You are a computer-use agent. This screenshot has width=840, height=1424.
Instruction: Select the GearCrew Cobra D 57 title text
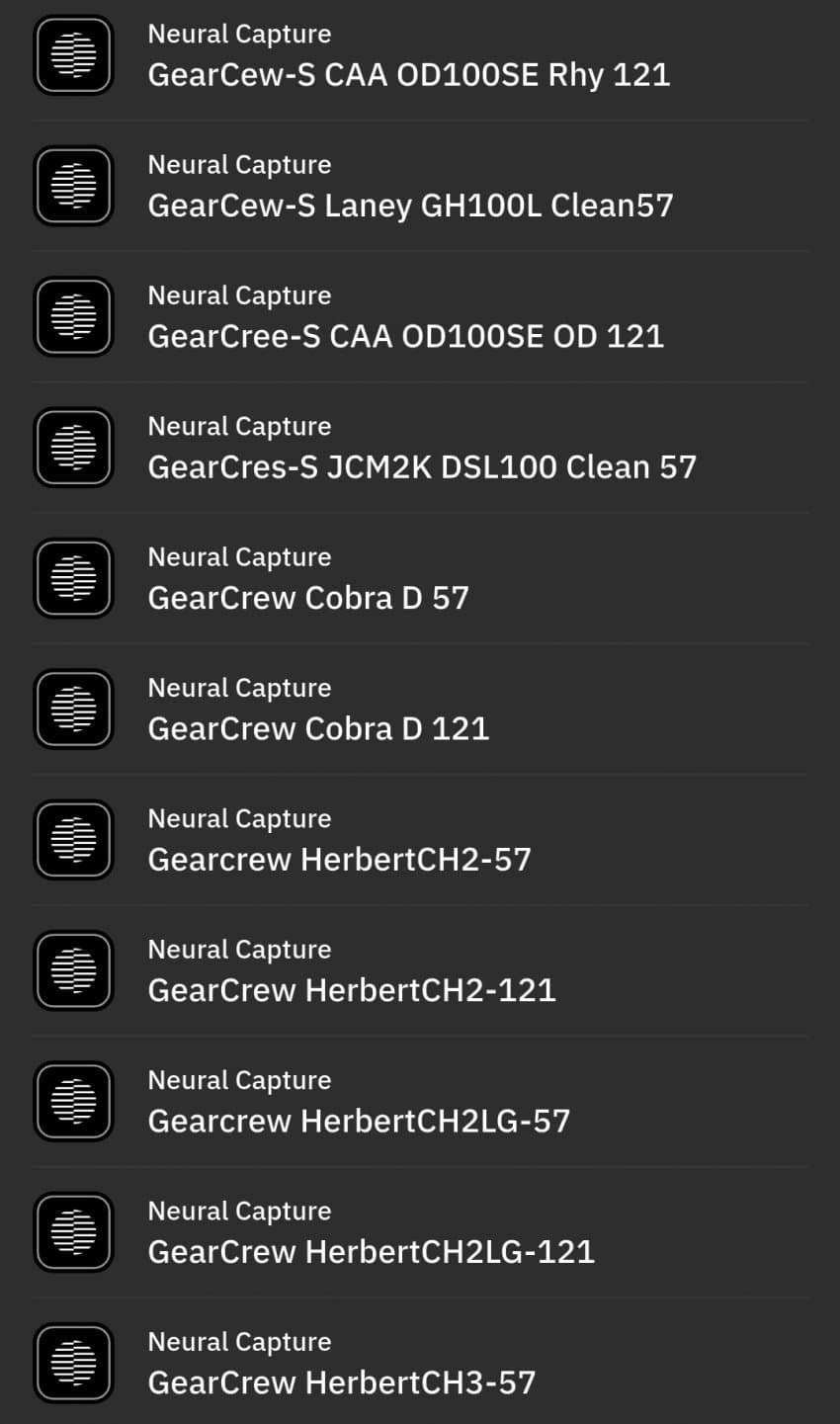point(308,598)
